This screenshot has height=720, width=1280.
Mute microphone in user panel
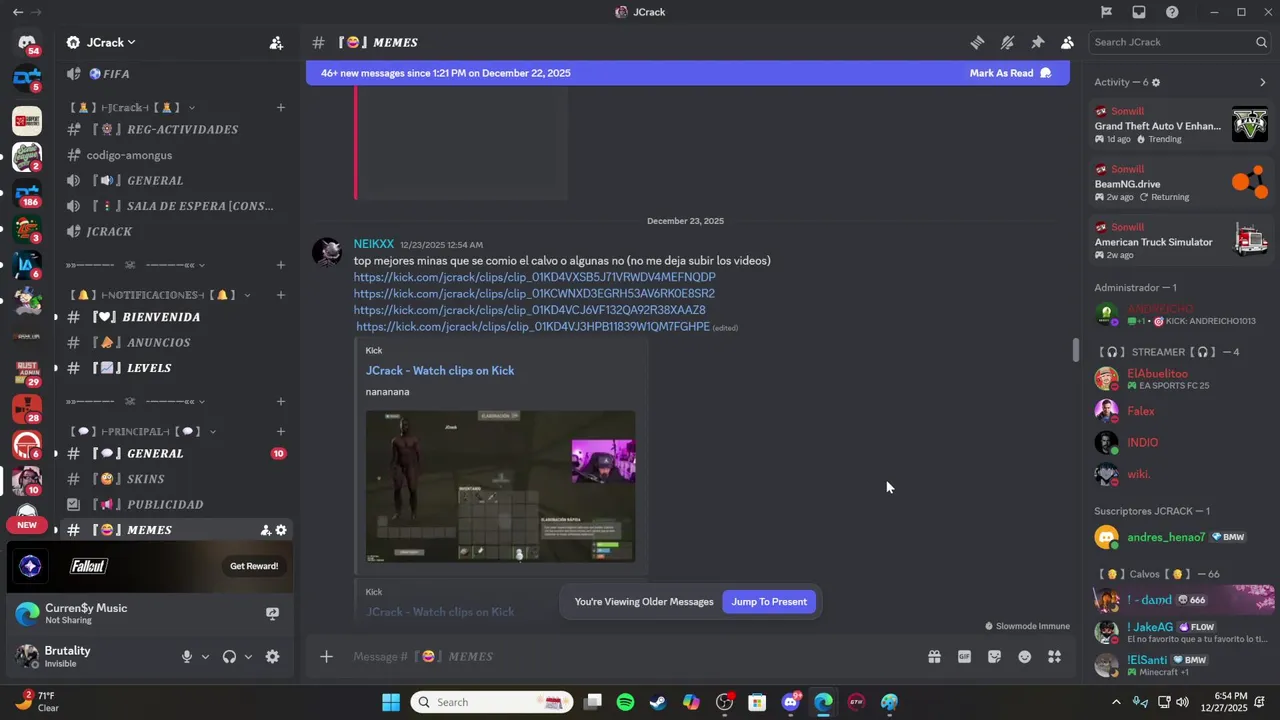pyautogui.click(x=186, y=657)
